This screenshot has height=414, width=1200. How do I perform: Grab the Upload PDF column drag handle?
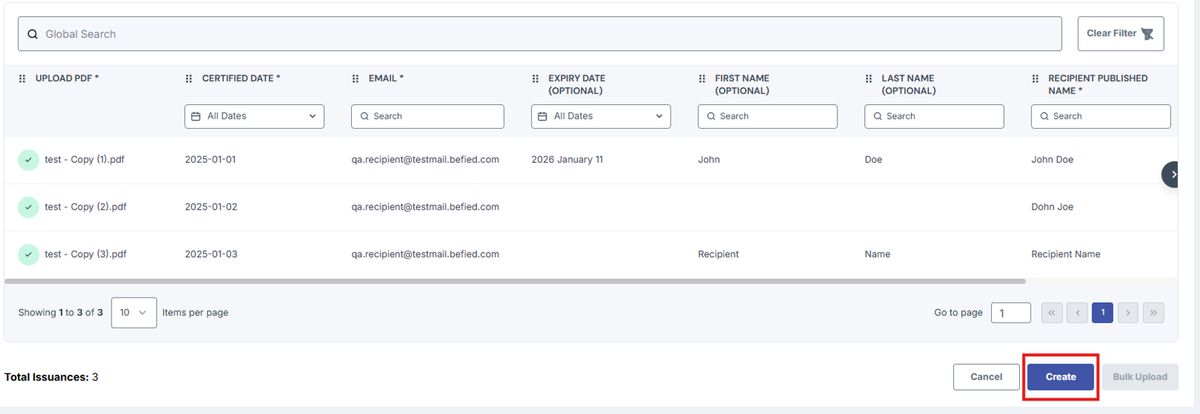[x=22, y=78]
